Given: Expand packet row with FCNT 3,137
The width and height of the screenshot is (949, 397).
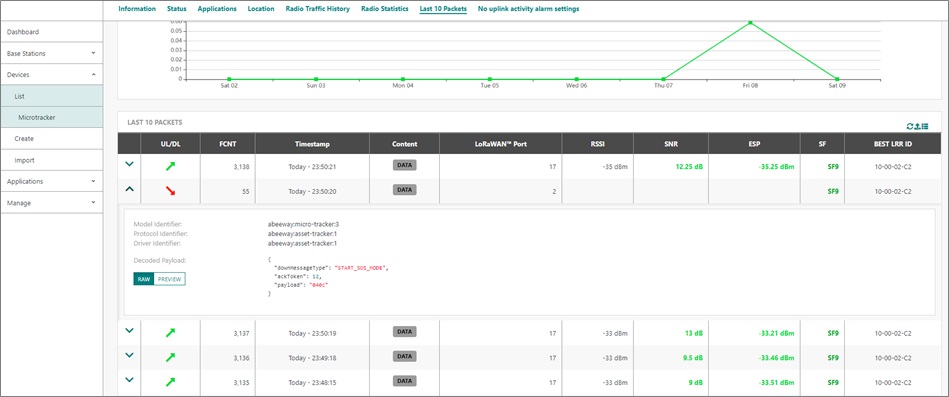Looking at the screenshot, I should (129, 330).
